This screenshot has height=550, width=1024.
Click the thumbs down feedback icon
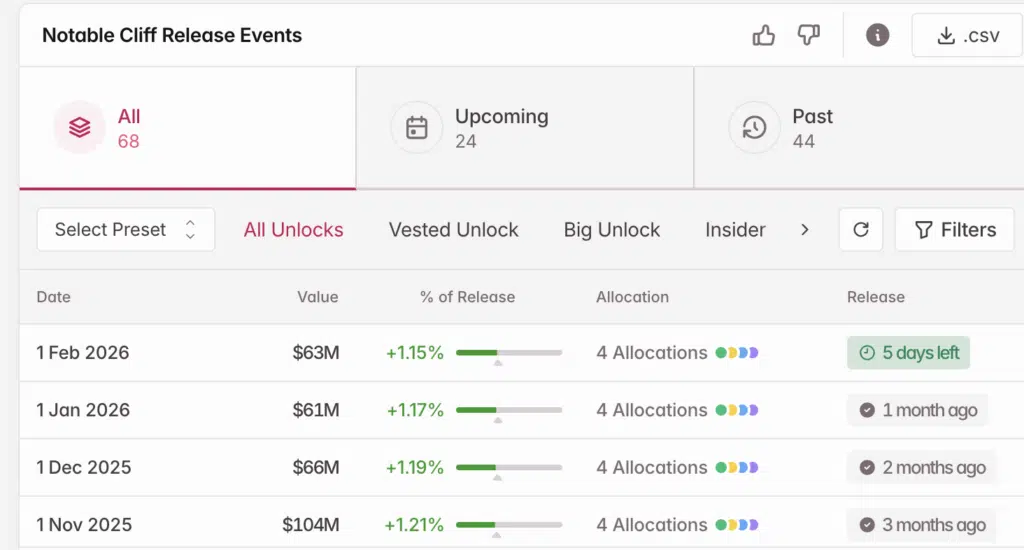coord(808,36)
